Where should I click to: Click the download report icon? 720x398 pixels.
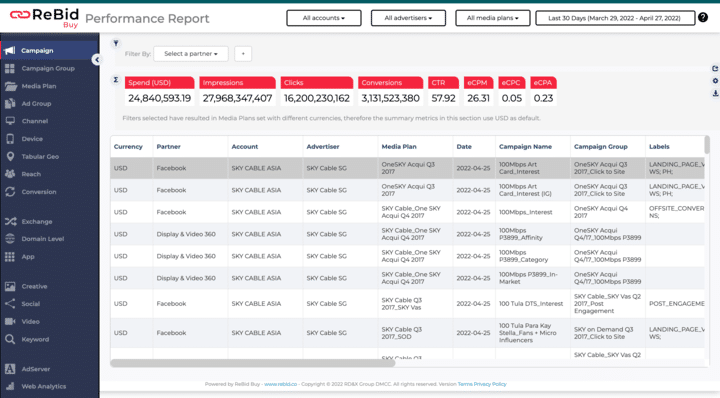(715, 93)
